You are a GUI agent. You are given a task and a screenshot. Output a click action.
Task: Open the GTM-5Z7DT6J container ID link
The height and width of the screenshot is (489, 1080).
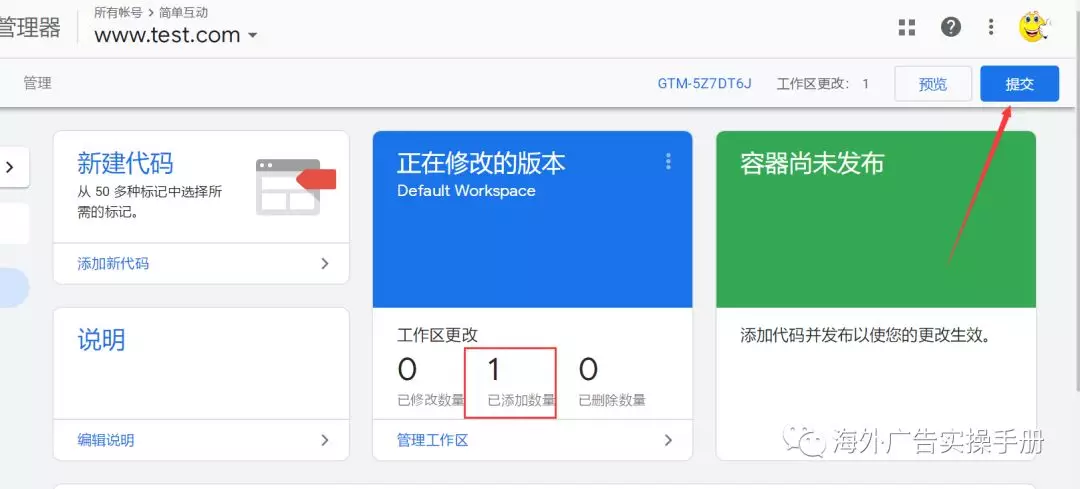point(704,84)
